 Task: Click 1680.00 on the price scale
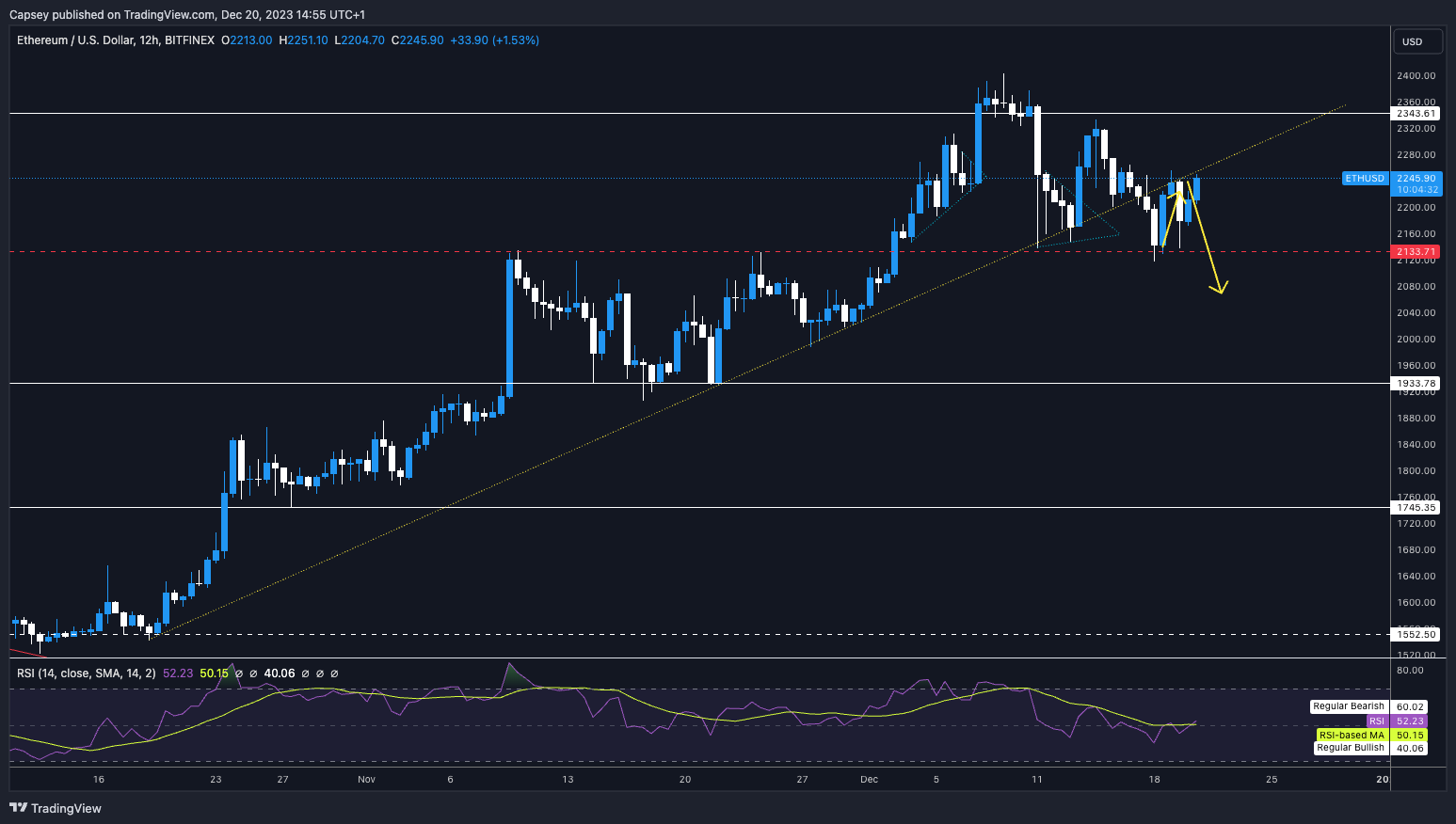pyautogui.click(x=1416, y=549)
